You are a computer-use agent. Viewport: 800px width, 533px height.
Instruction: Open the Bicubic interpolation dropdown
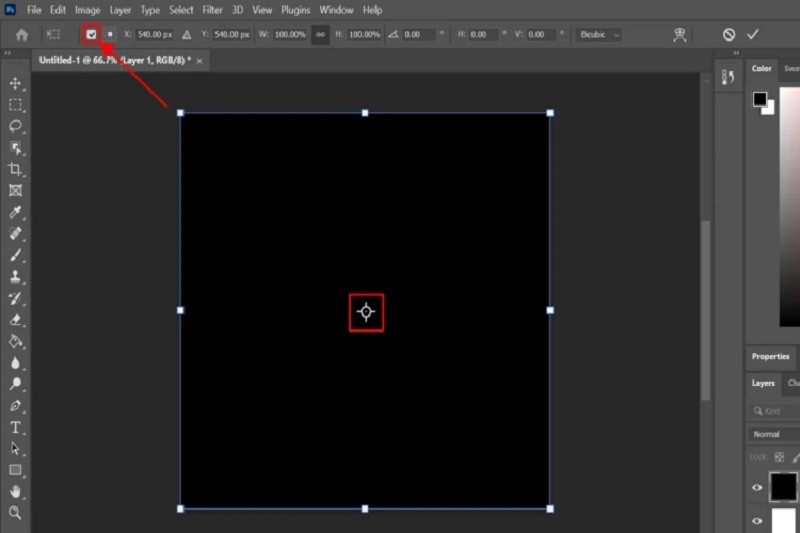tap(599, 34)
